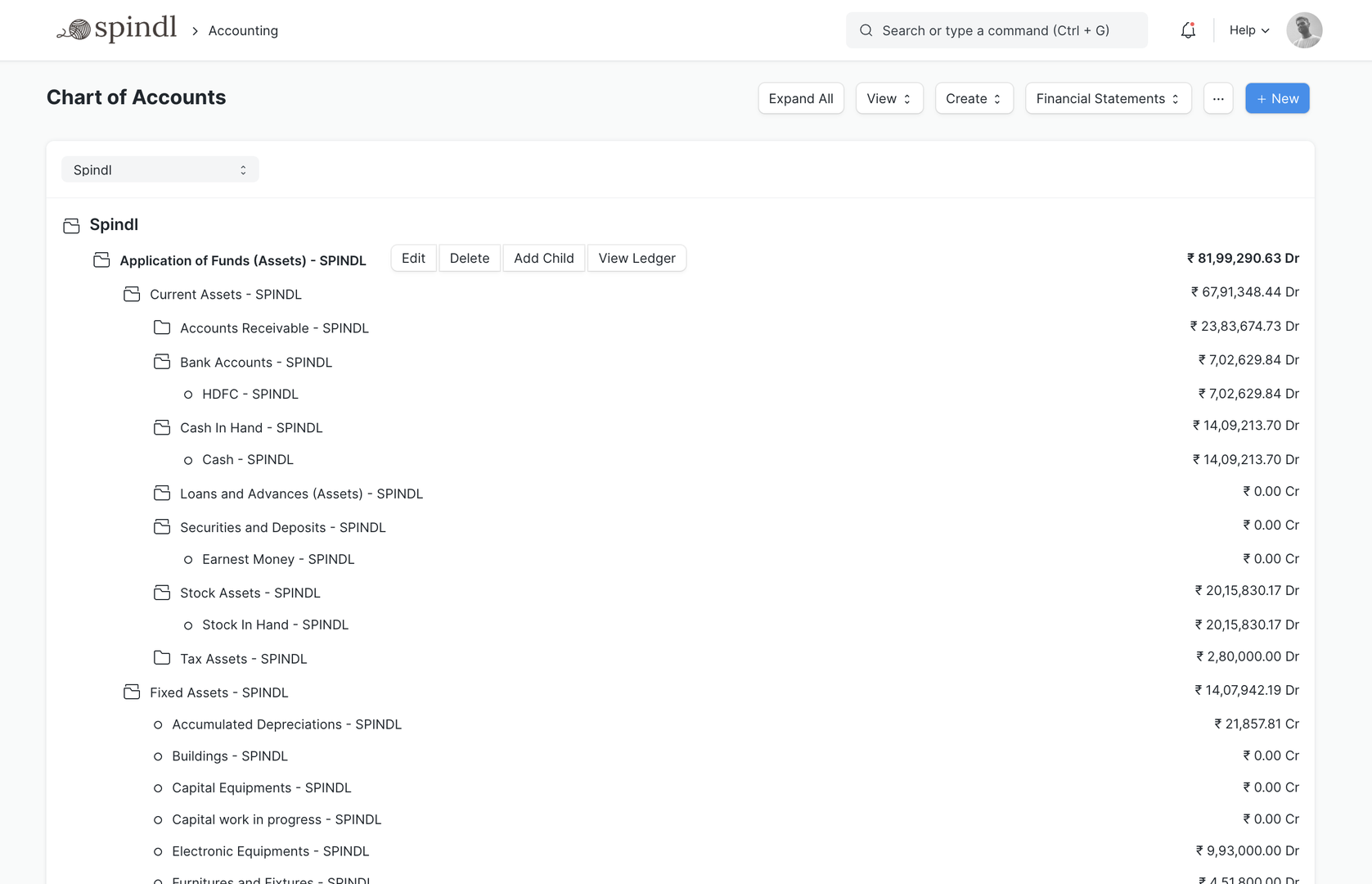
Task: Click Expand All button
Action: coord(801,98)
